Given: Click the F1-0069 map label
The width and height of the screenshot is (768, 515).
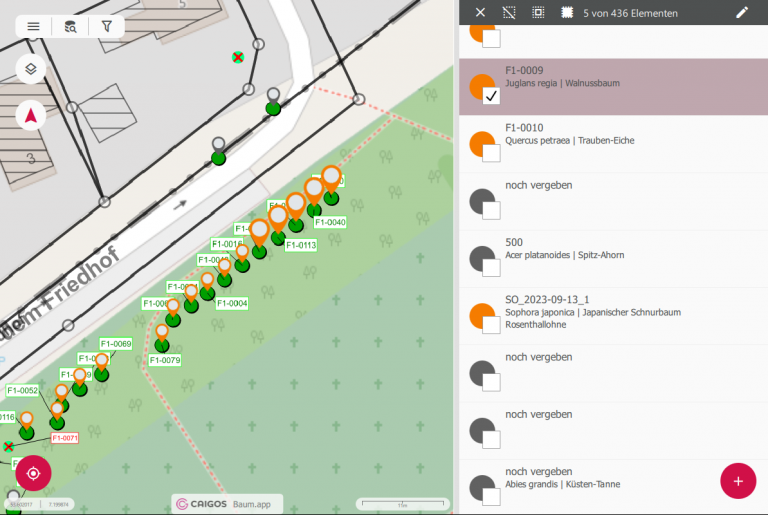Looking at the screenshot, I should [116, 344].
